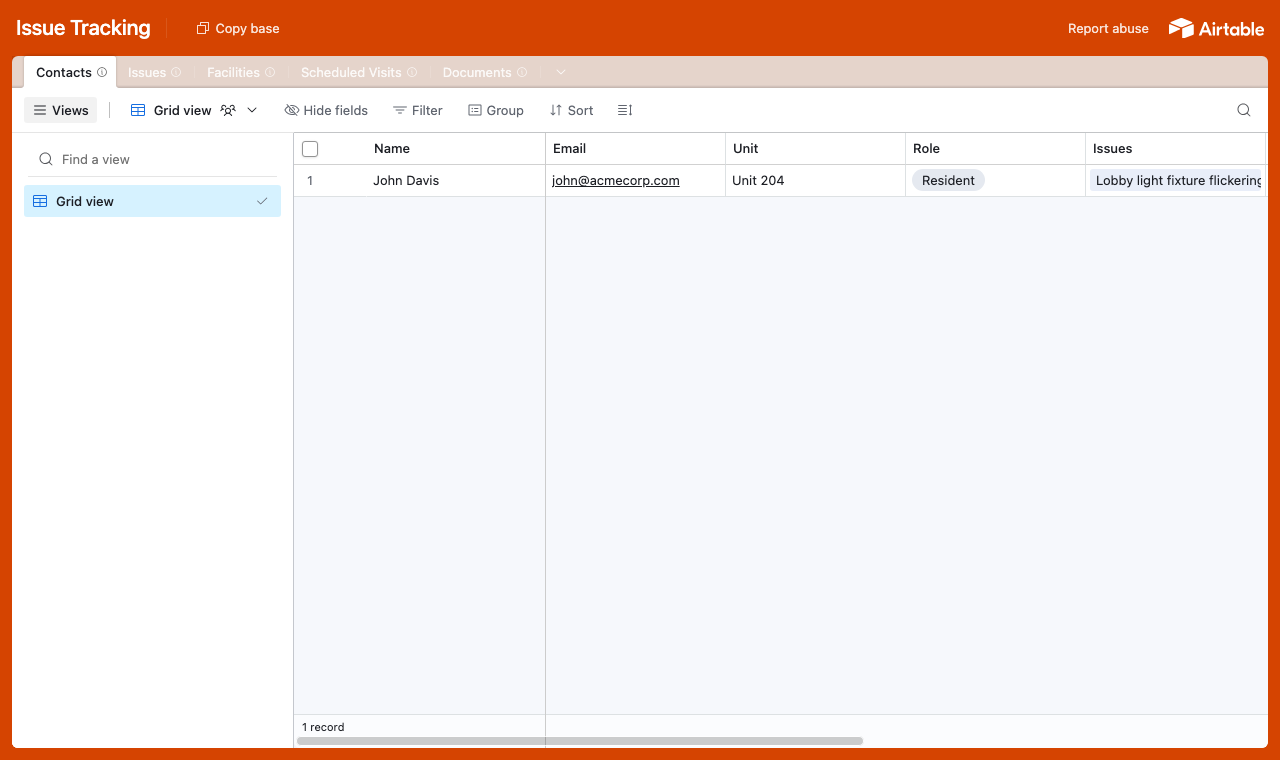Click the Role column header
The width and height of the screenshot is (1280, 760).
[996, 149]
